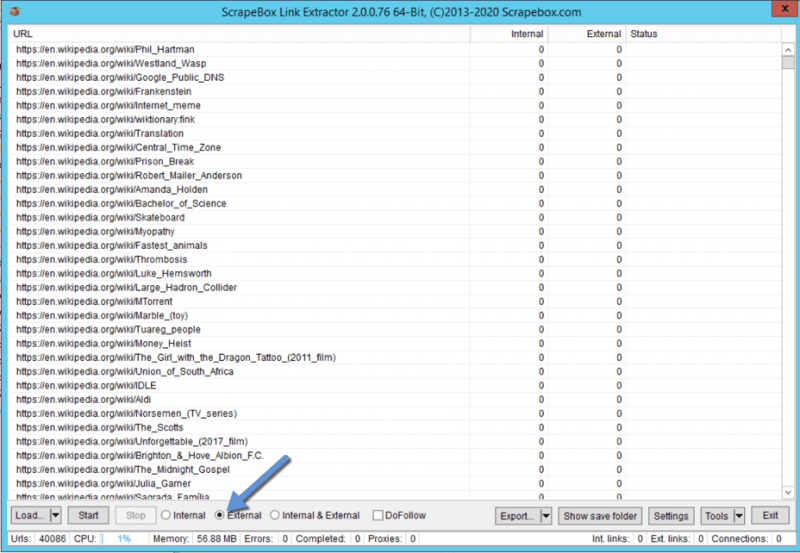Click the Tools button
This screenshot has width=800, height=553.
pyautogui.click(x=717, y=516)
